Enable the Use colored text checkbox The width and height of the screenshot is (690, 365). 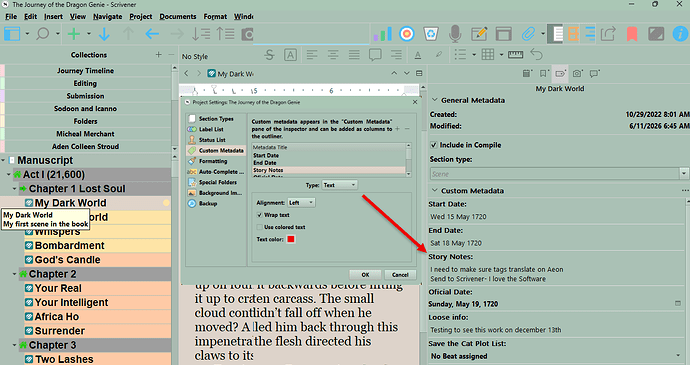coord(260,227)
